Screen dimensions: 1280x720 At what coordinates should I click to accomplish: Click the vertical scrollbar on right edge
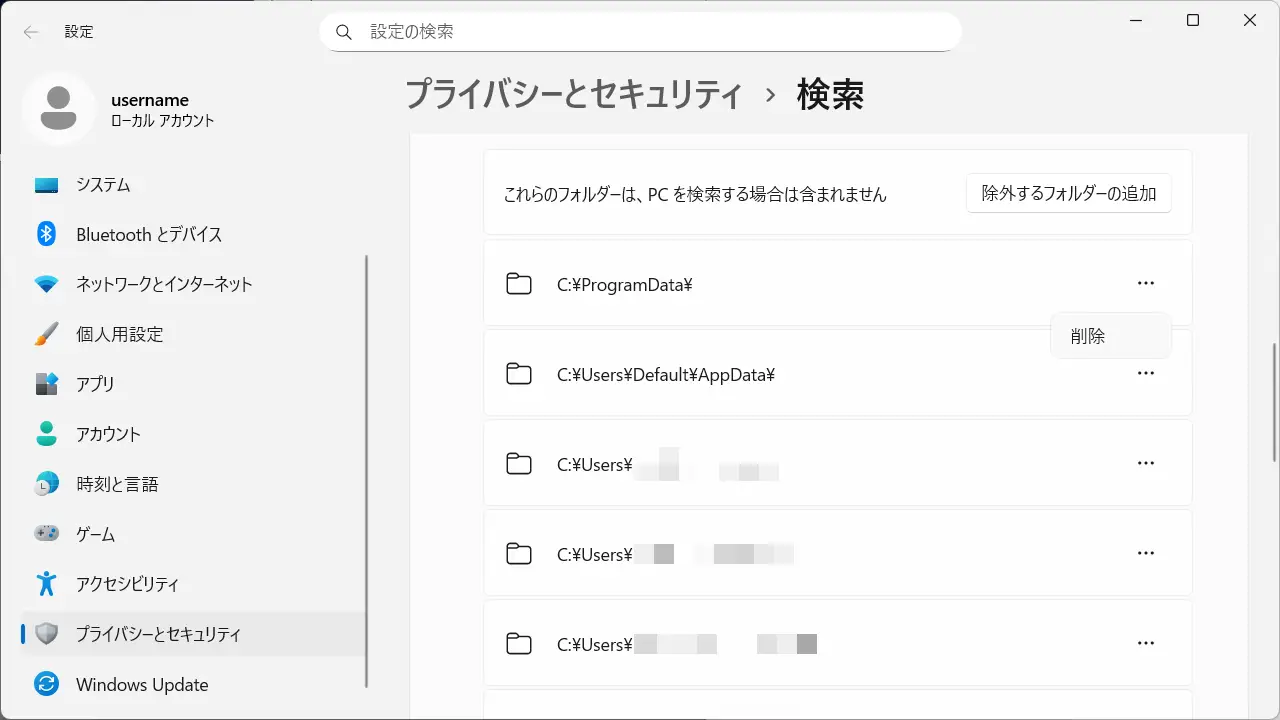1273,400
